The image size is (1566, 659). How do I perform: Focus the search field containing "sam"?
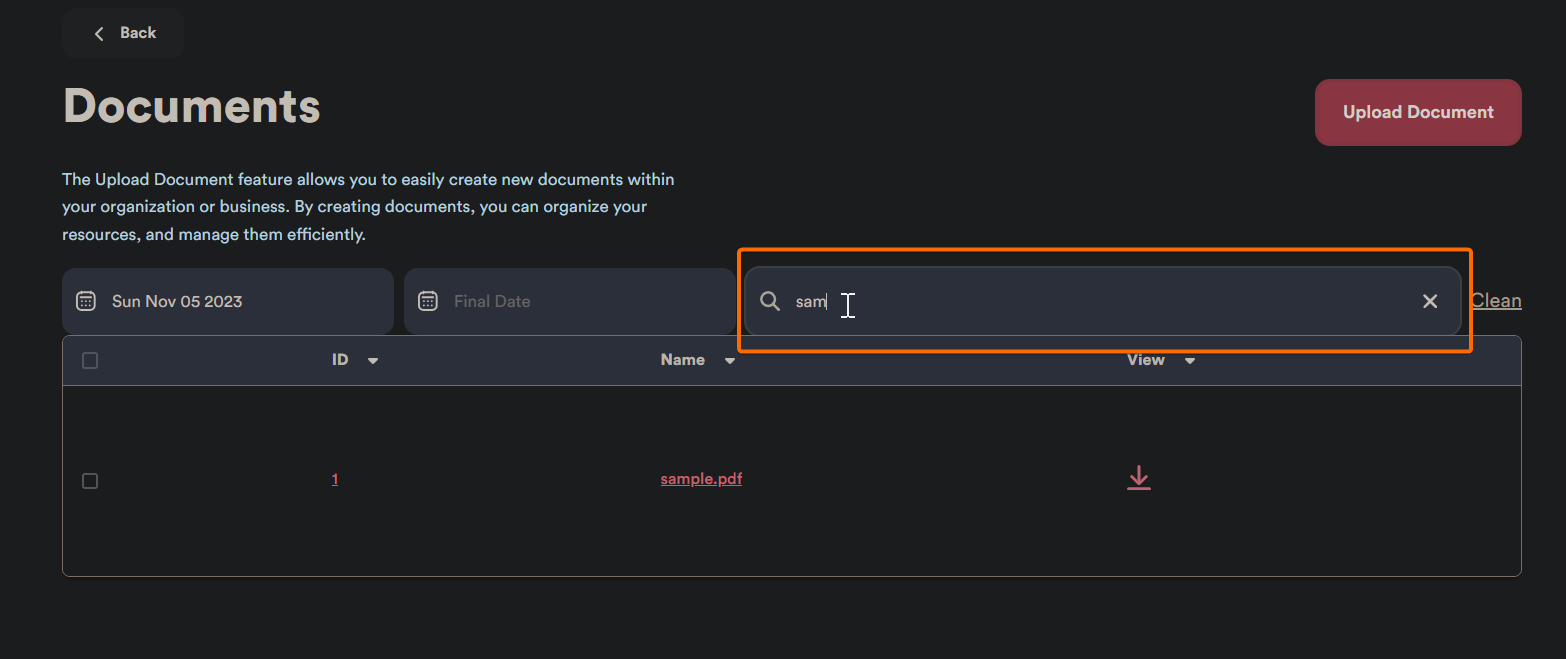point(1100,301)
